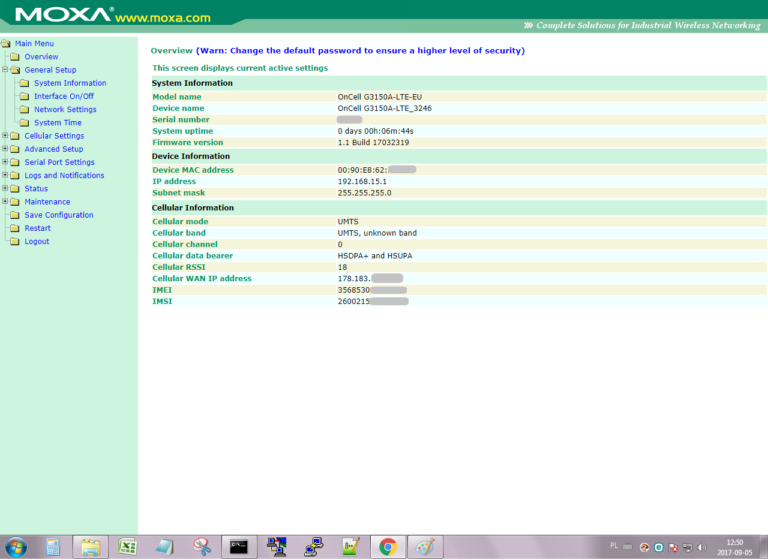Click the Network Settings folder icon
Image resolution: width=768 pixels, height=560 pixels.
coord(24,110)
